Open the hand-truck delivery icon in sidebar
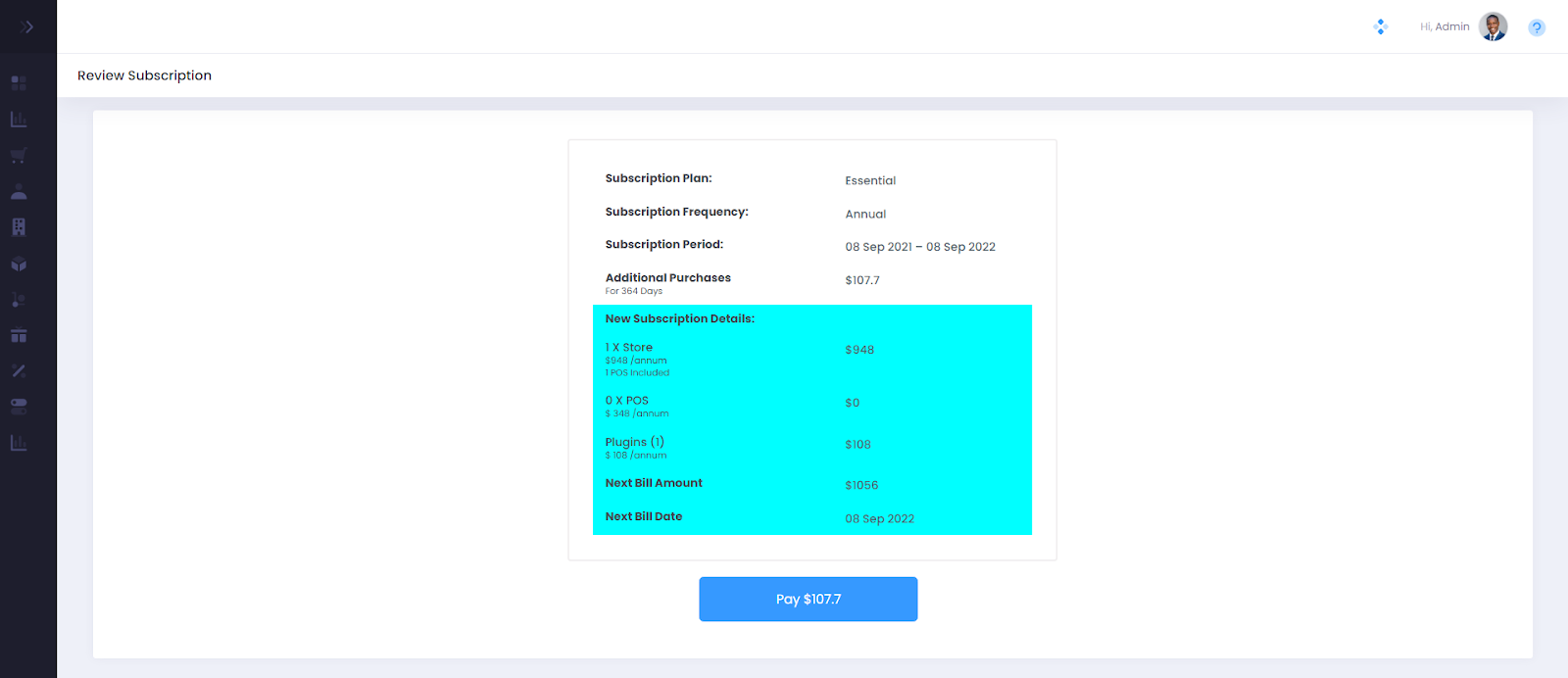The width and height of the screenshot is (1568, 678). click(x=19, y=300)
